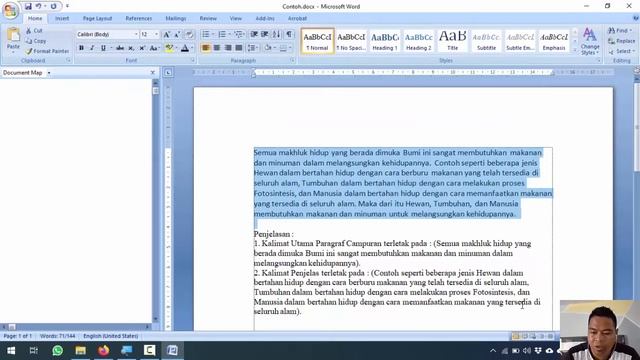
Task: Open the font name dropdown
Action: pos(136,35)
